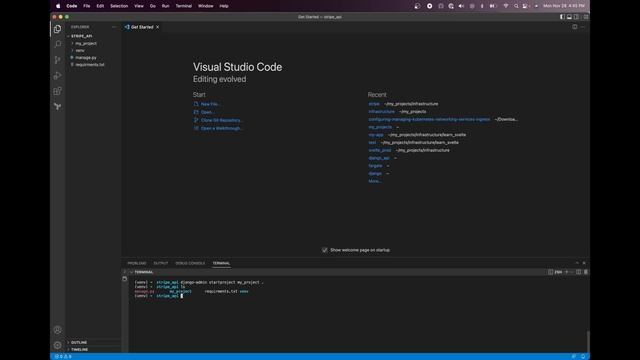
Task: Click the terminal prompt input line
Action: coord(159,296)
